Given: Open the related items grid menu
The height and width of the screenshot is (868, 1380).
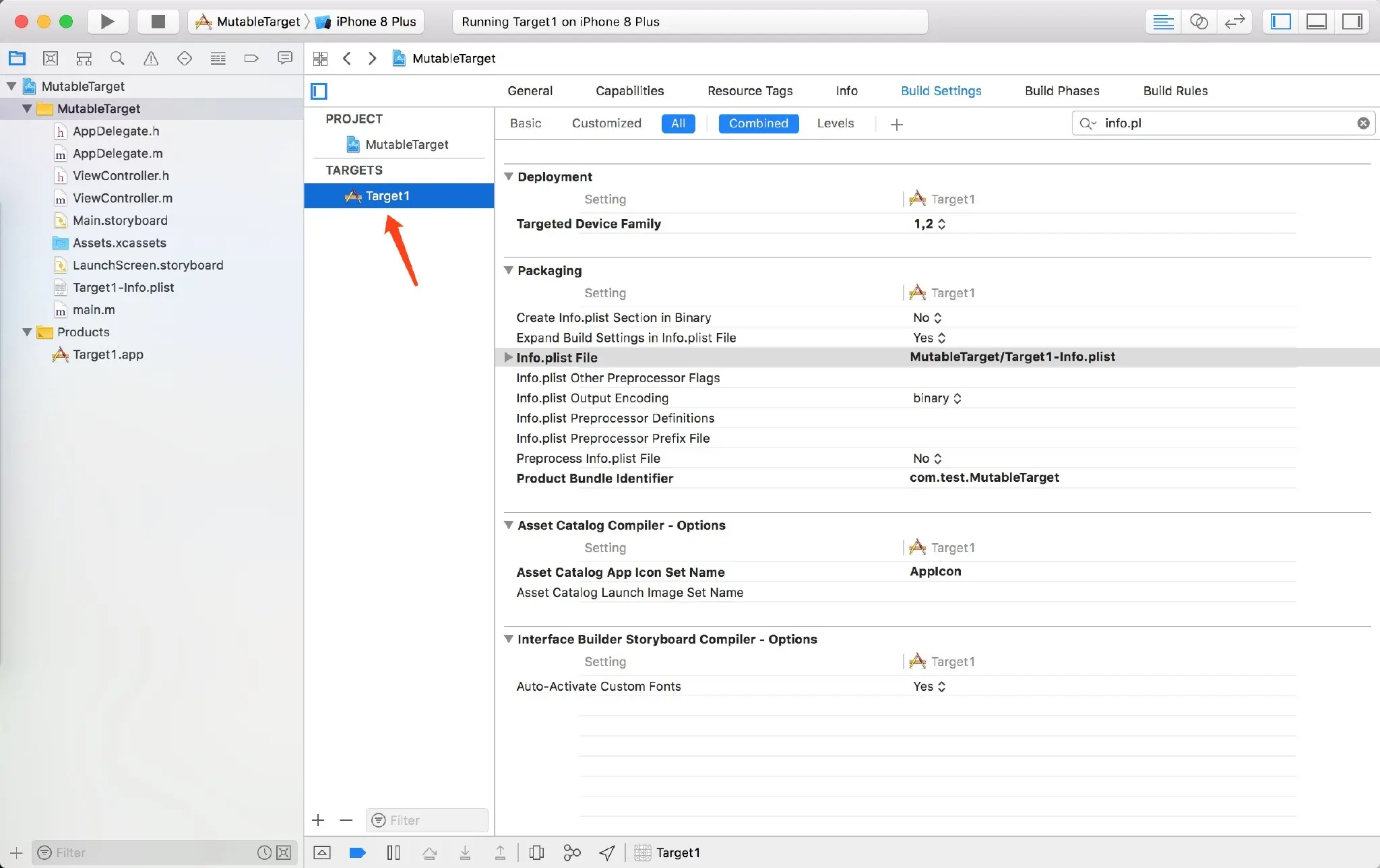Looking at the screenshot, I should click(x=321, y=59).
